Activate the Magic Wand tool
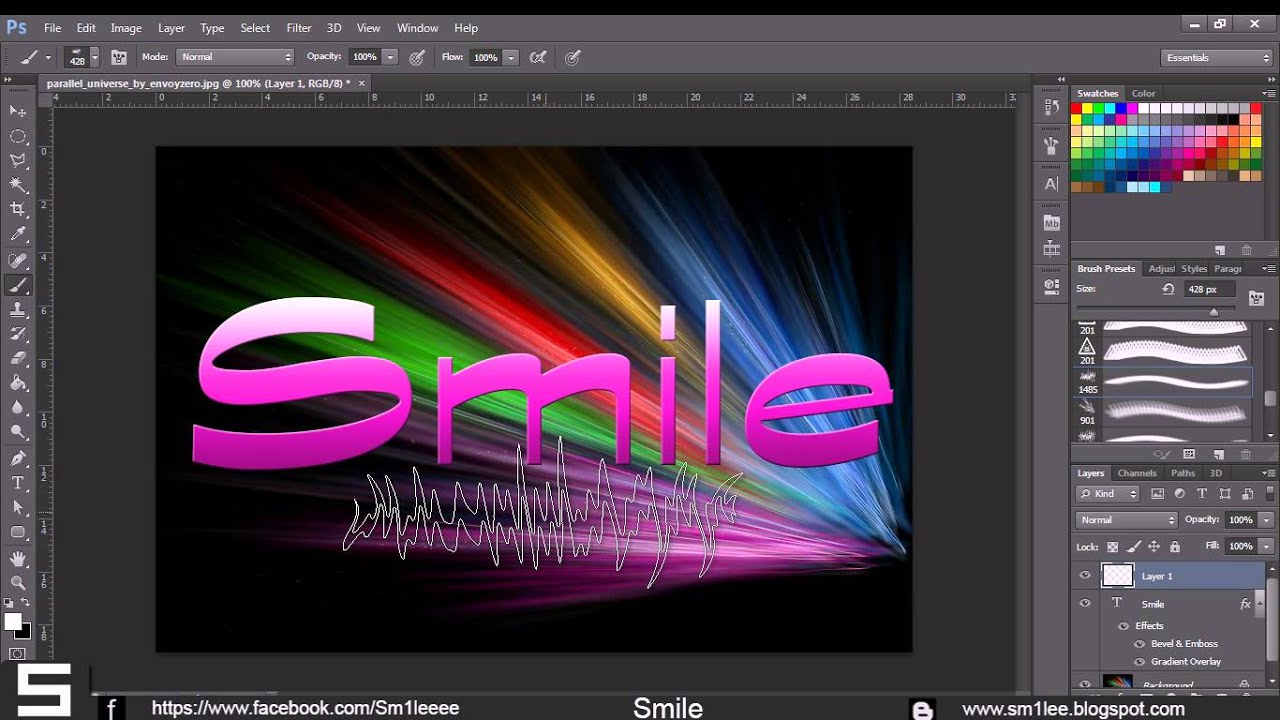Image resolution: width=1280 pixels, height=720 pixels. 18,185
